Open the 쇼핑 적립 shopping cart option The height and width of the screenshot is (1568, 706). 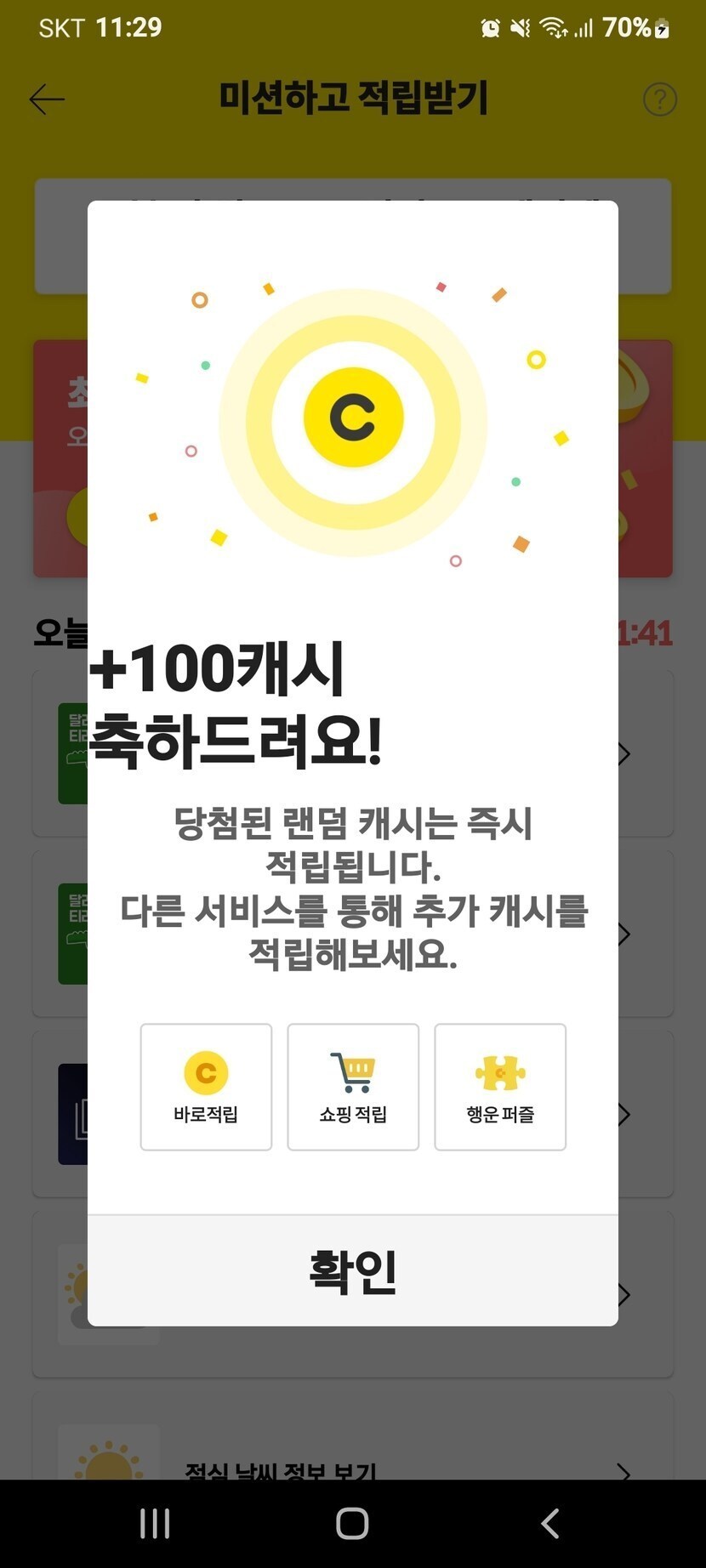point(353,1087)
